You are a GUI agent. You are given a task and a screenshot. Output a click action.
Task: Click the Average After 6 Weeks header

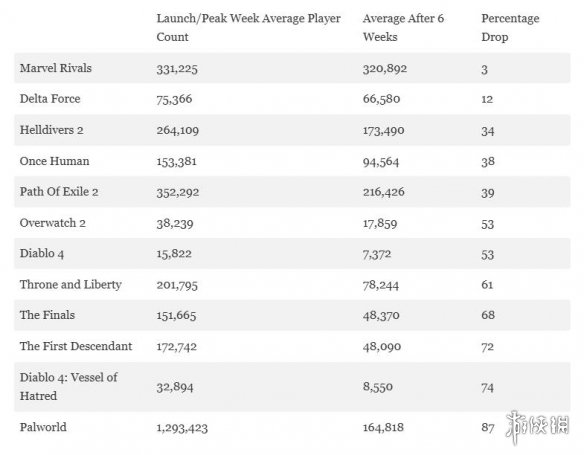(403, 28)
